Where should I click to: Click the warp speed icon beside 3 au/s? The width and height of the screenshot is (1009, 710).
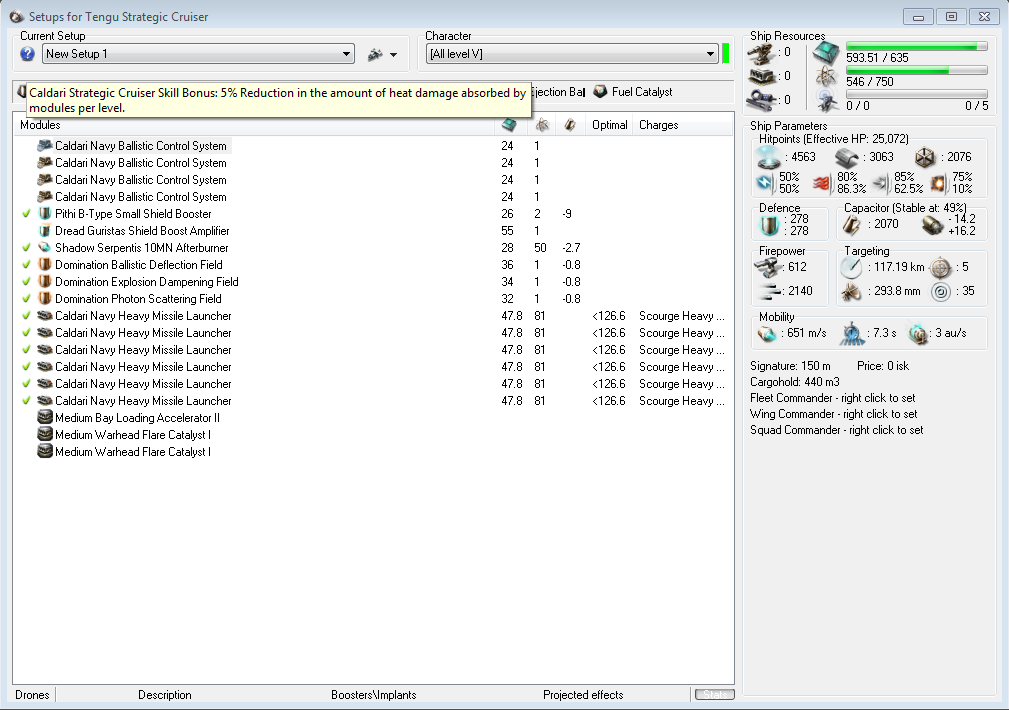[x=918, y=333]
